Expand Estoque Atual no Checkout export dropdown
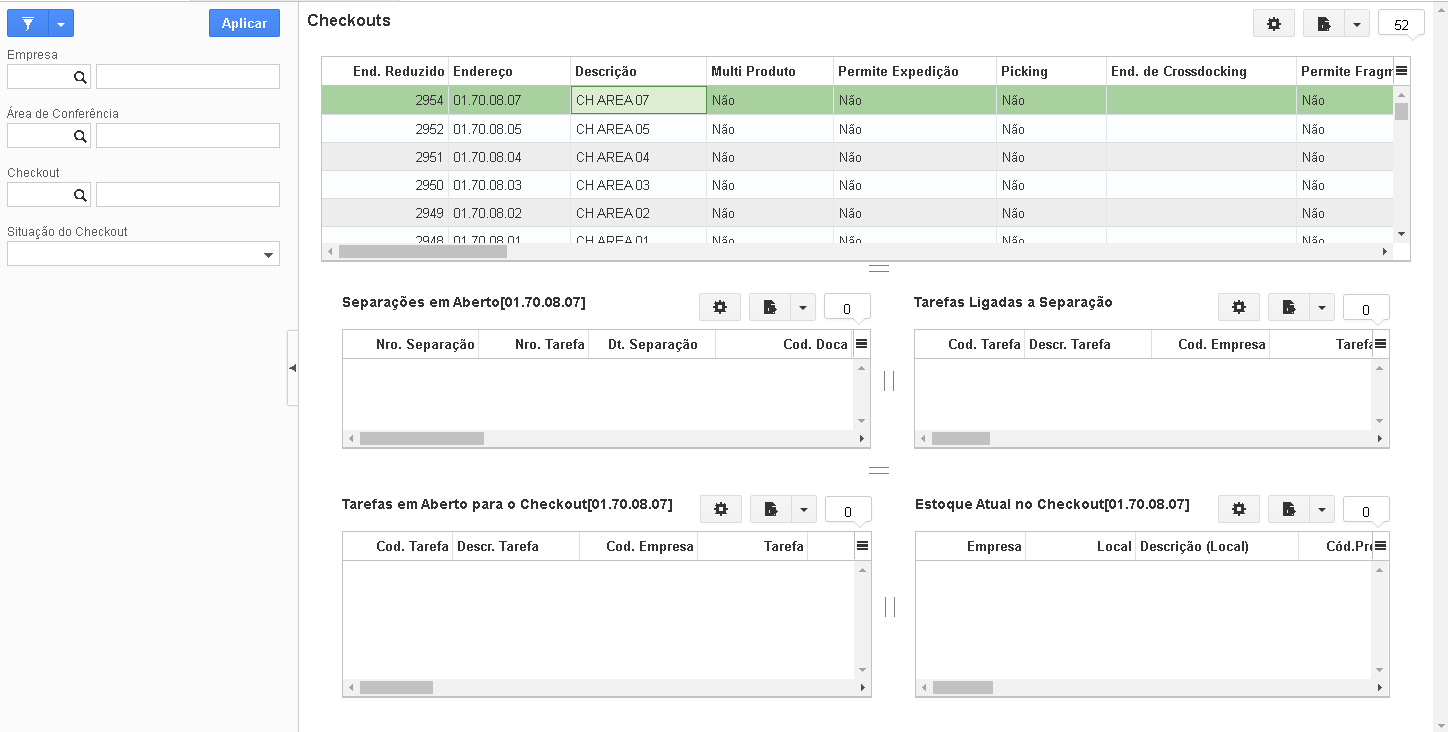1448x732 pixels. coord(1323,509)
